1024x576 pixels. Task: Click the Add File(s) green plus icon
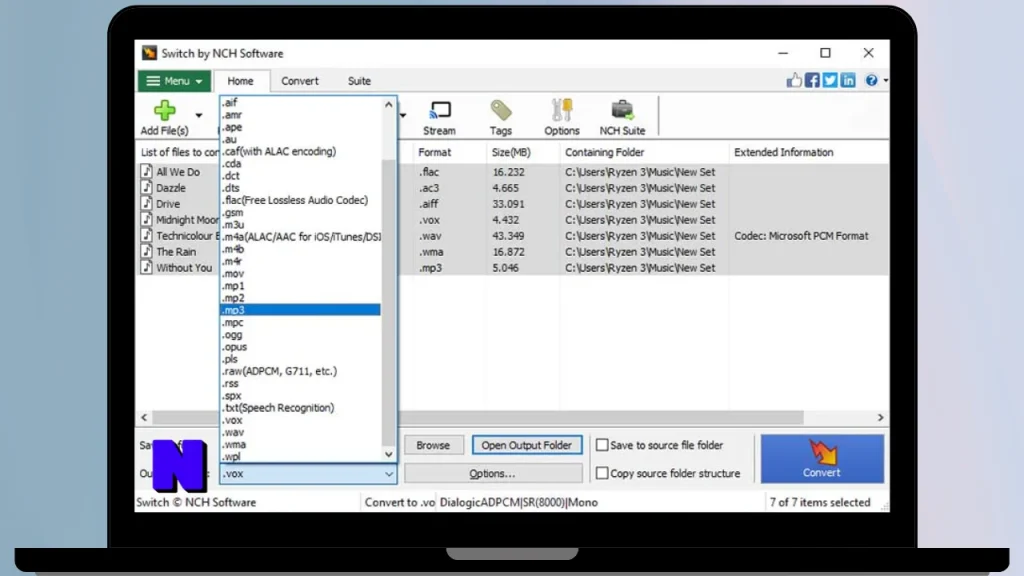pos(165,110)
